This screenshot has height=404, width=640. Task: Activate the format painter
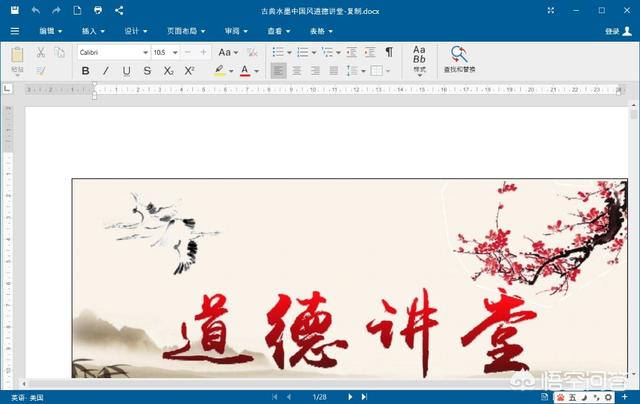(40, 71)
